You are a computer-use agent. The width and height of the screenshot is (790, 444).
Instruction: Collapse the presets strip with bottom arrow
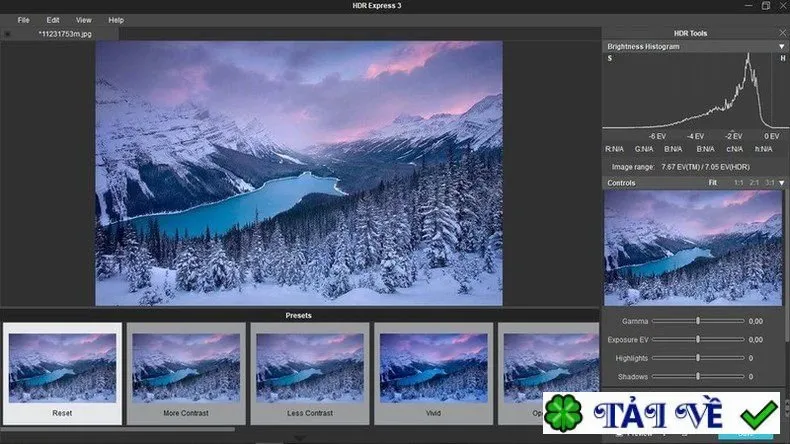[299, 438]
